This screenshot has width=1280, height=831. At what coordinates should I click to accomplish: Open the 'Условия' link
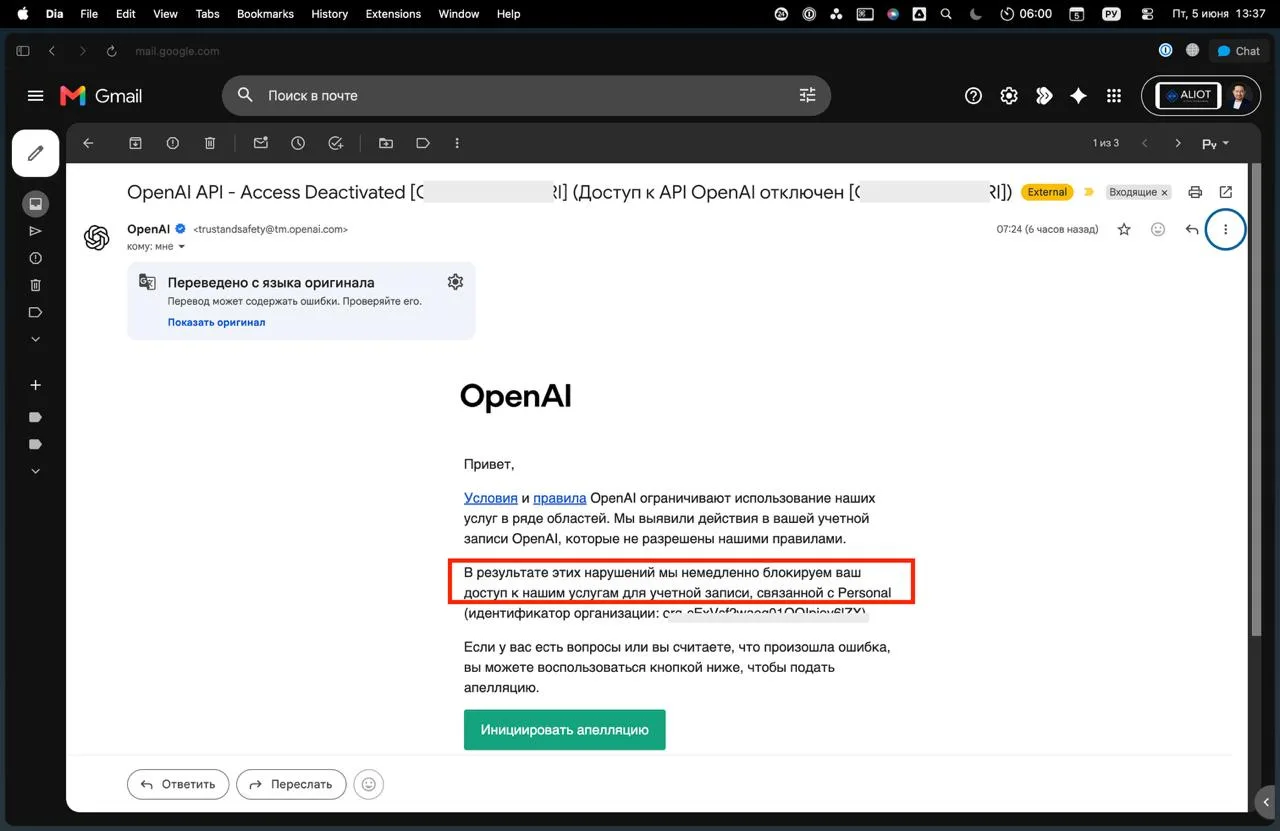coord(490,498)
